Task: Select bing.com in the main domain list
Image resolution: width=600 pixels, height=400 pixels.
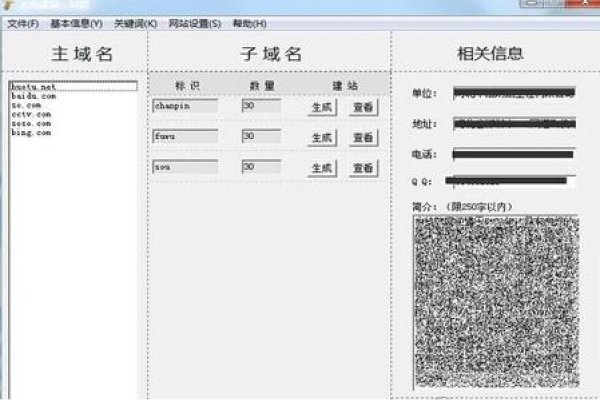Action: tap(31, 132)
